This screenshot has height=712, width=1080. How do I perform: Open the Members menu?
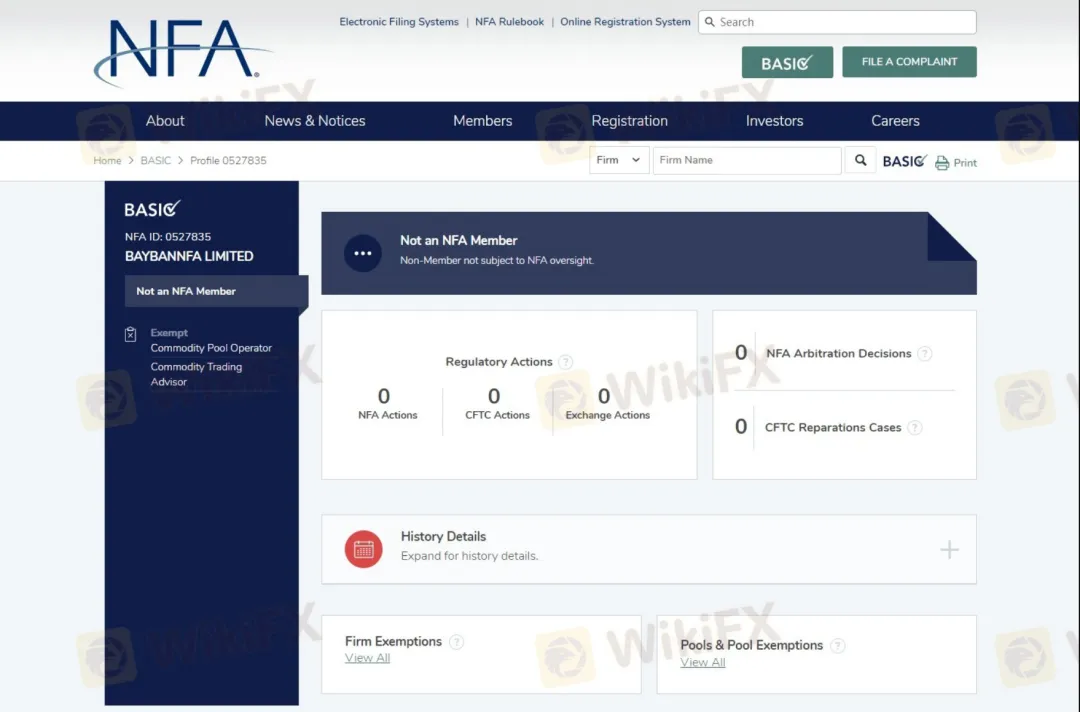pyautogui.click(x=483, y=121)
